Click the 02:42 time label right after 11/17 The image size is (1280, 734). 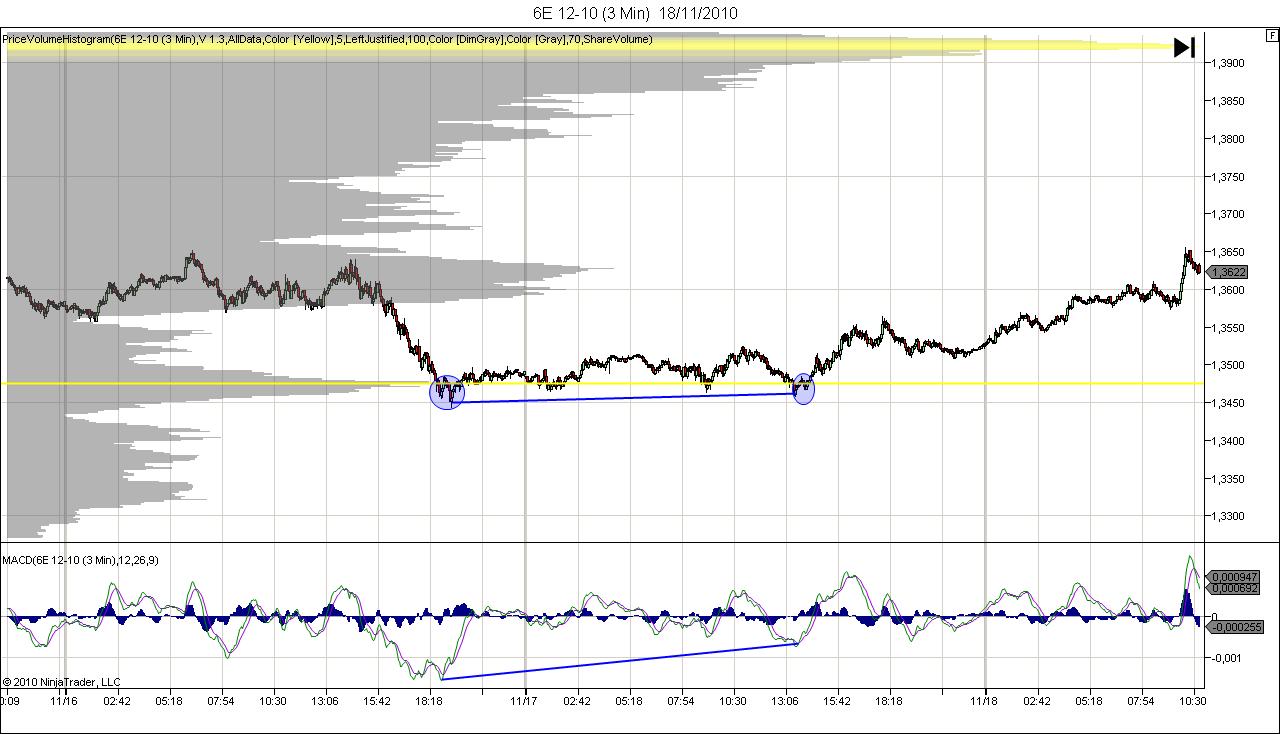[x=577, y=701]
